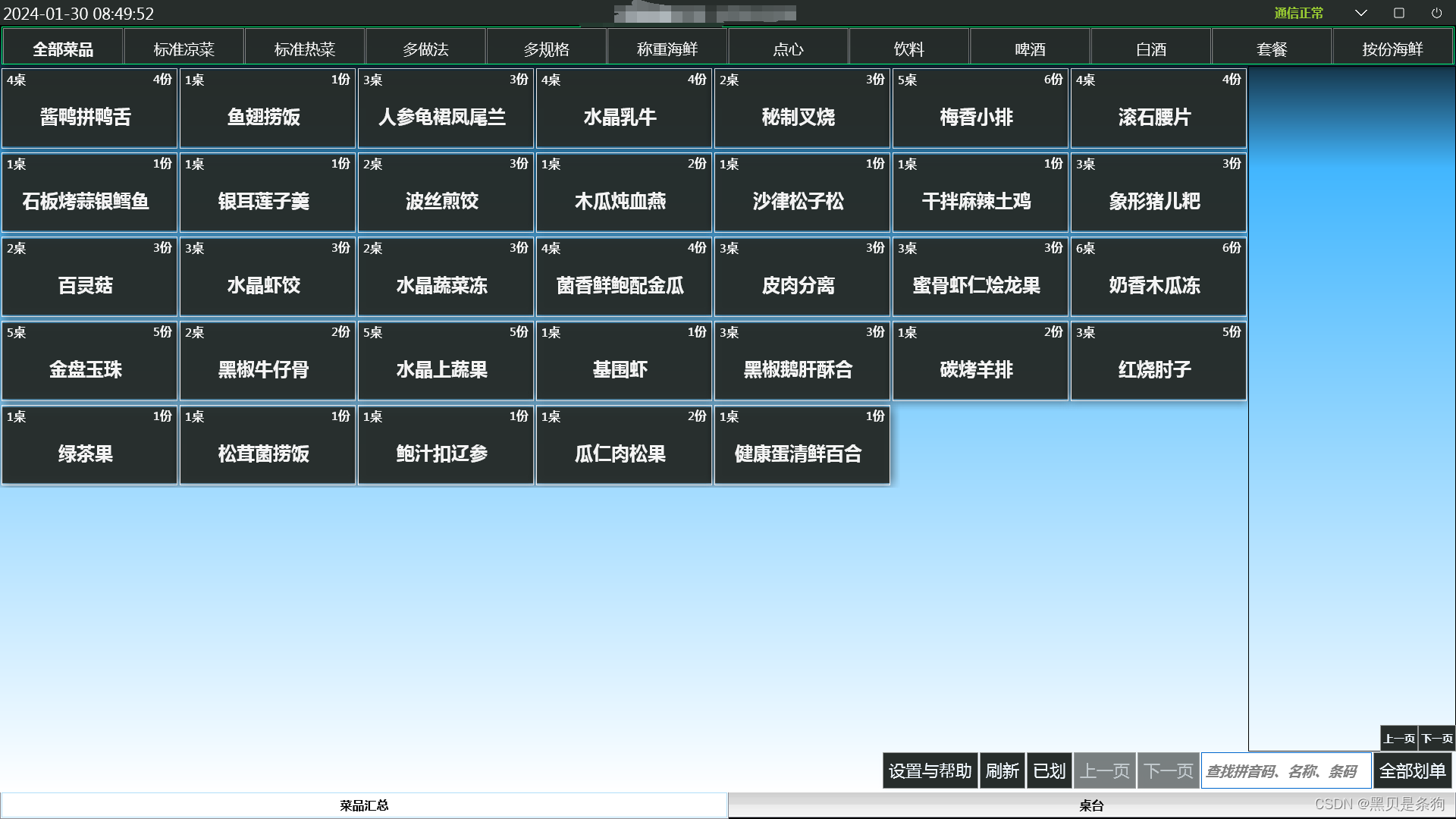Select the 饮料 category tab
Screen dimensions: 1456x819
pyautogui.click(x=908, y=47)
